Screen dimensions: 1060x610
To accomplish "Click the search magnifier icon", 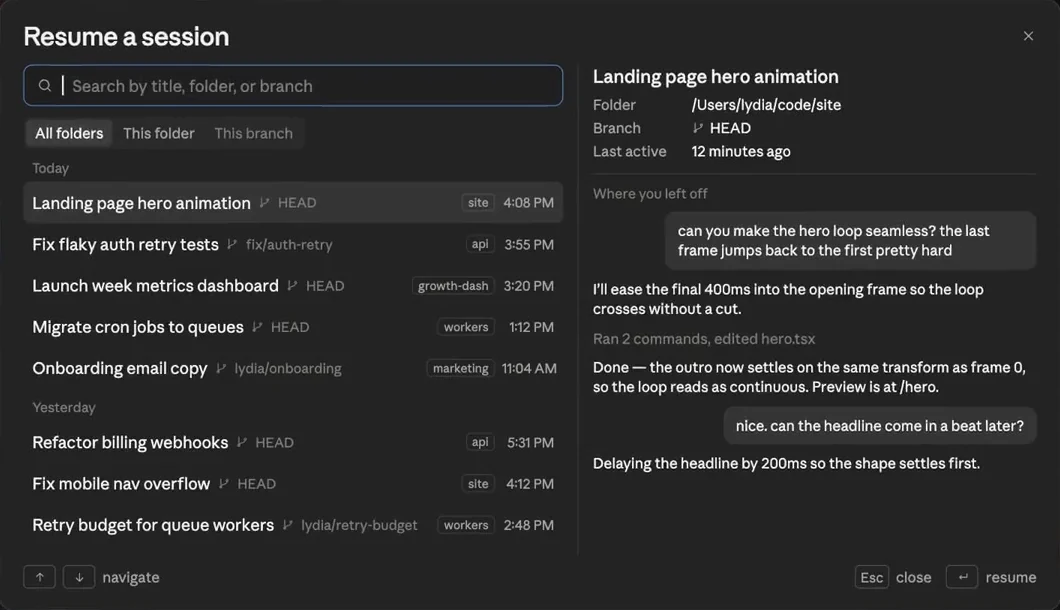I will point(45,86).
